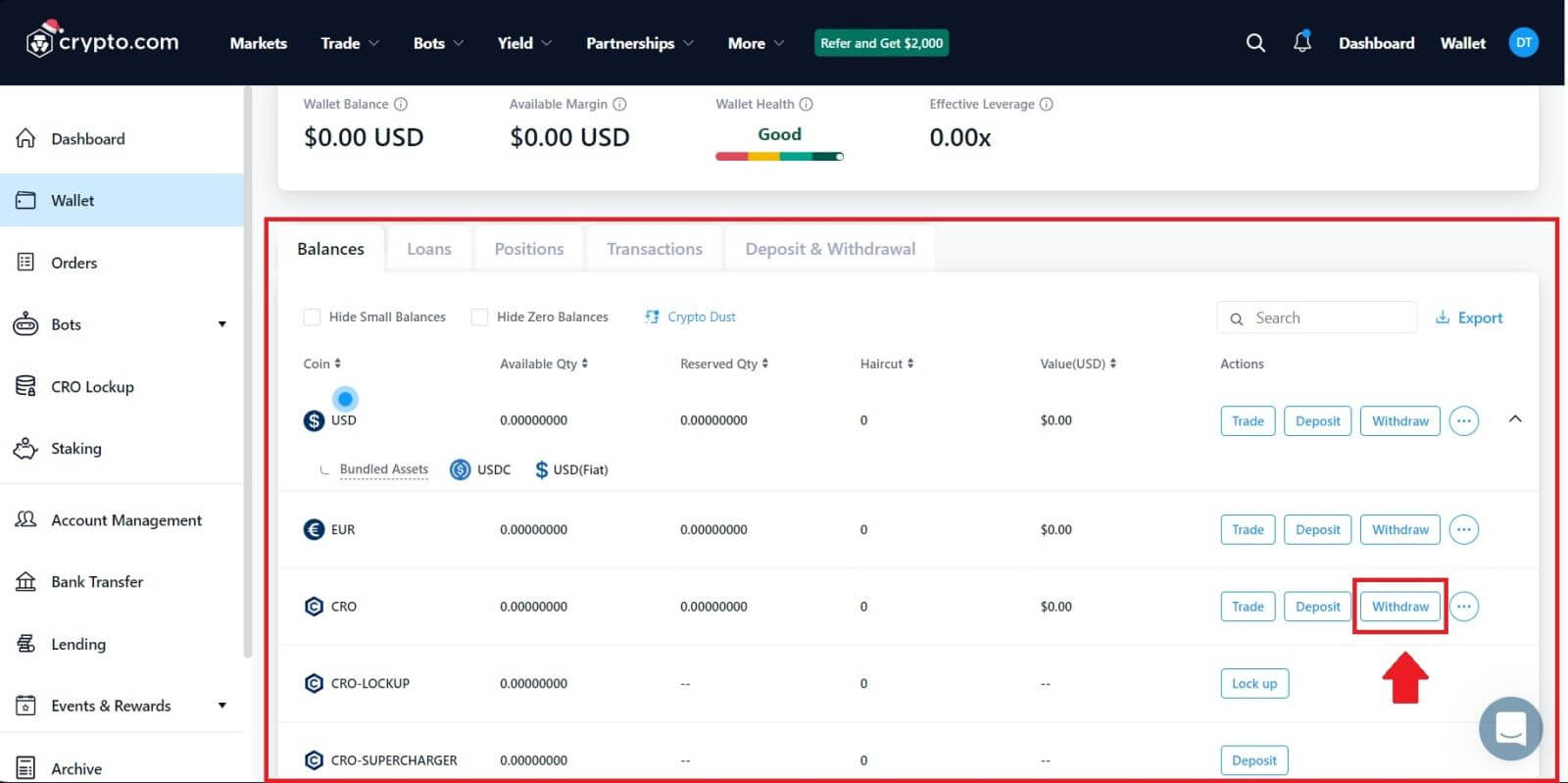Collapse the USD bundled assets row

(1515, 418)
